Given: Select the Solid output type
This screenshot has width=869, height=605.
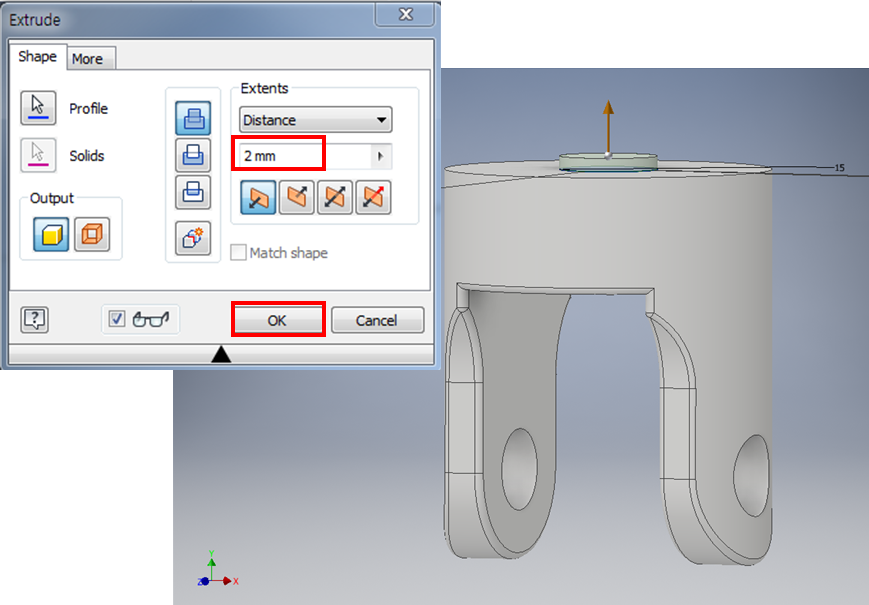Looking at the screenshot, I should pos(51,234).
